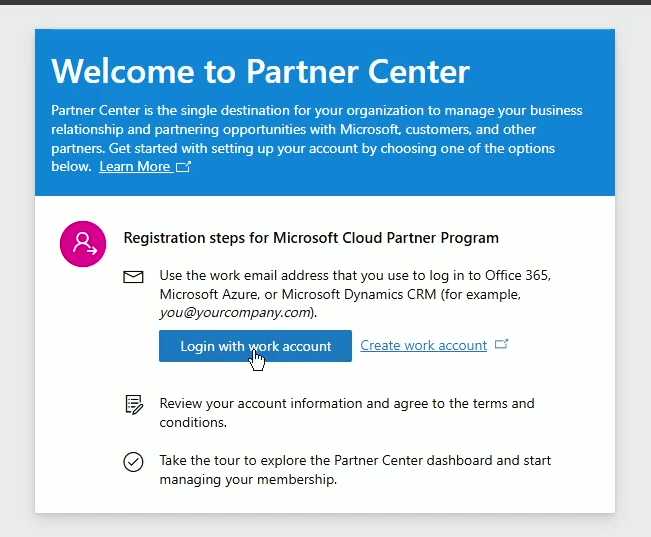Follow the Learn More link

pyautogui.click(x=134, y=167)
